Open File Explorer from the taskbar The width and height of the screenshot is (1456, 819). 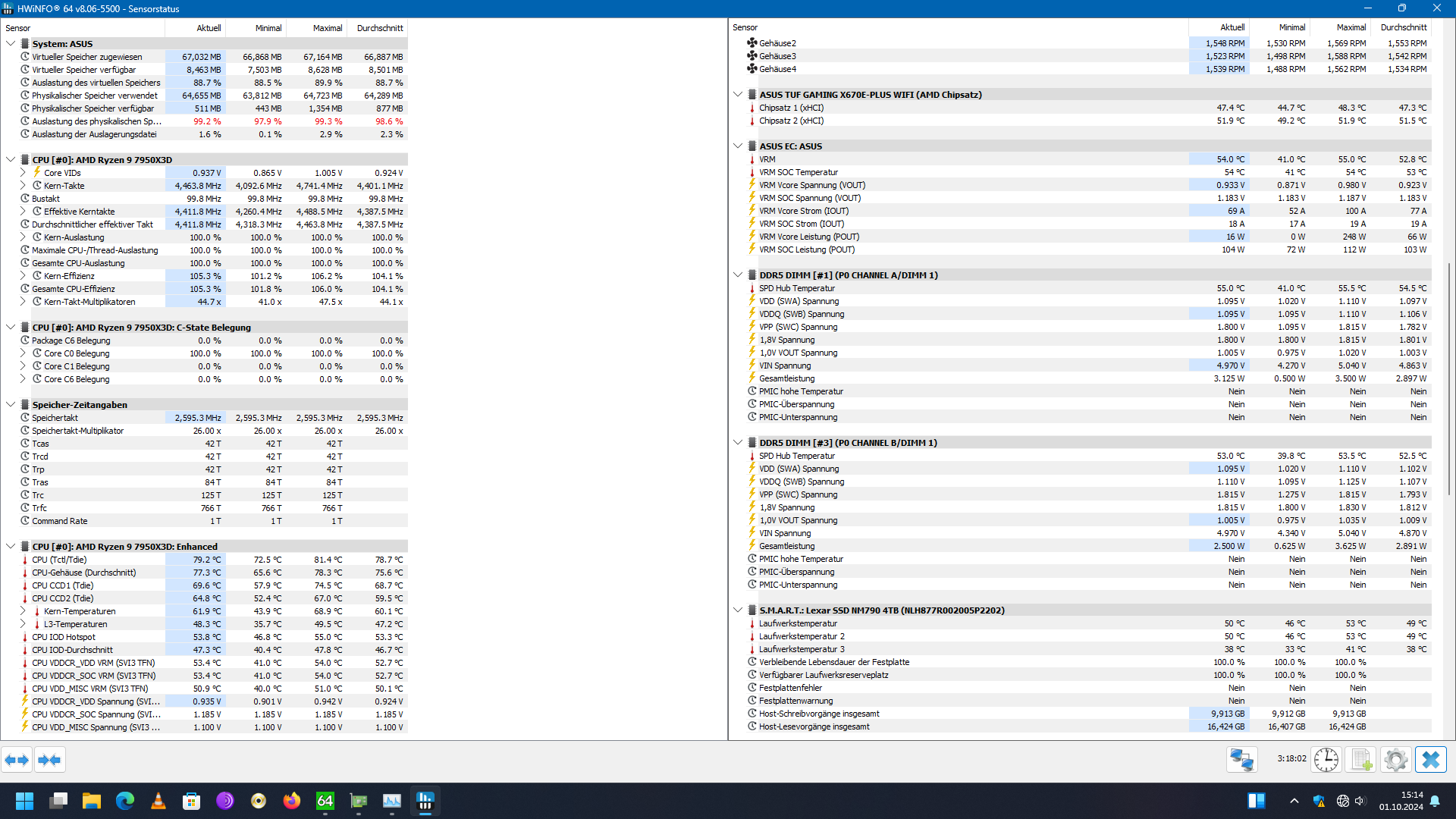[x=92, y=801]
